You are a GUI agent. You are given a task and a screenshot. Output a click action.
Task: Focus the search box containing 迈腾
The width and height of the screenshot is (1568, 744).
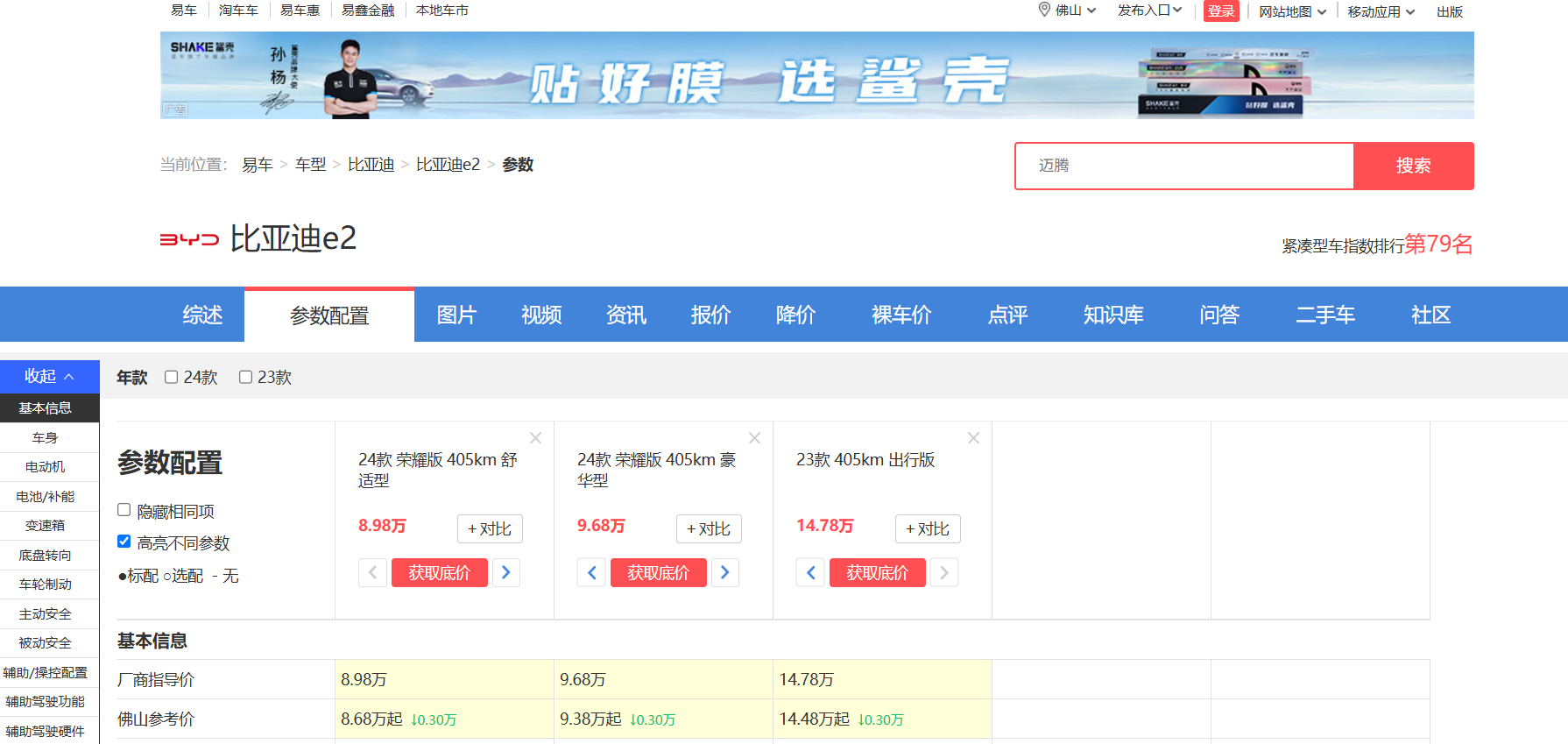tap(1184, 166)
